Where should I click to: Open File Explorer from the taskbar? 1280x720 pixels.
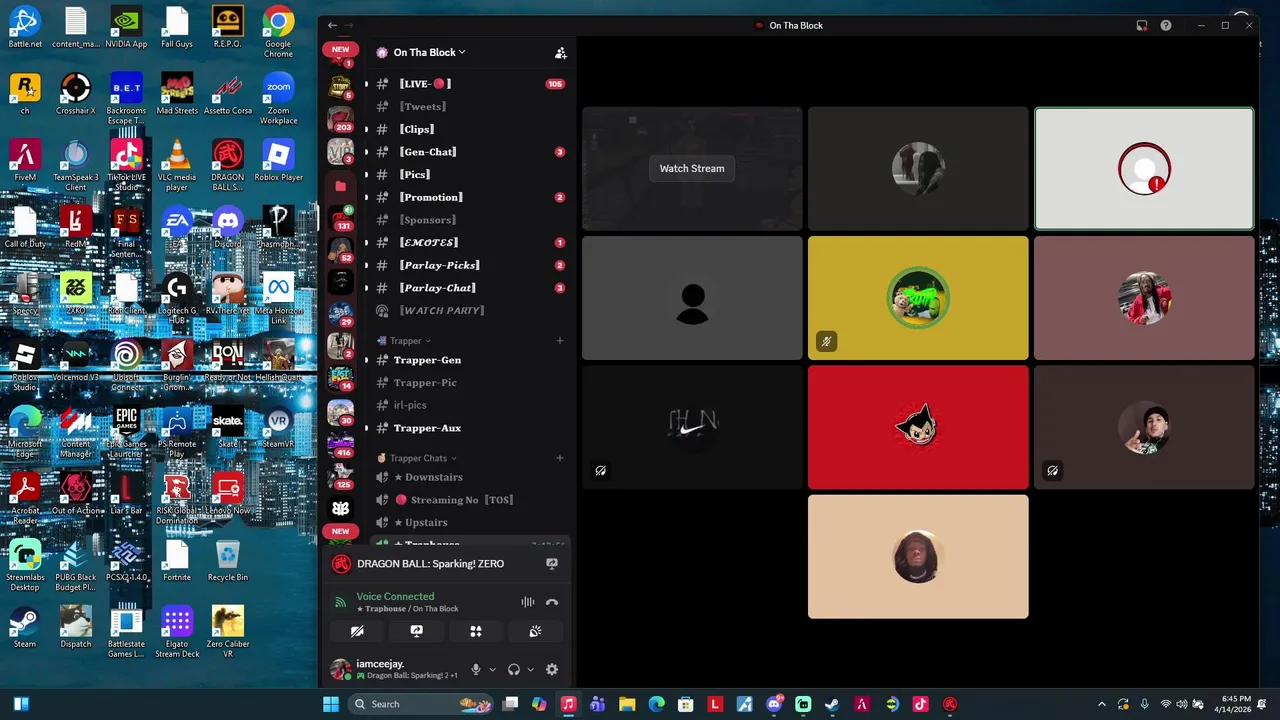tap(627, 704)
